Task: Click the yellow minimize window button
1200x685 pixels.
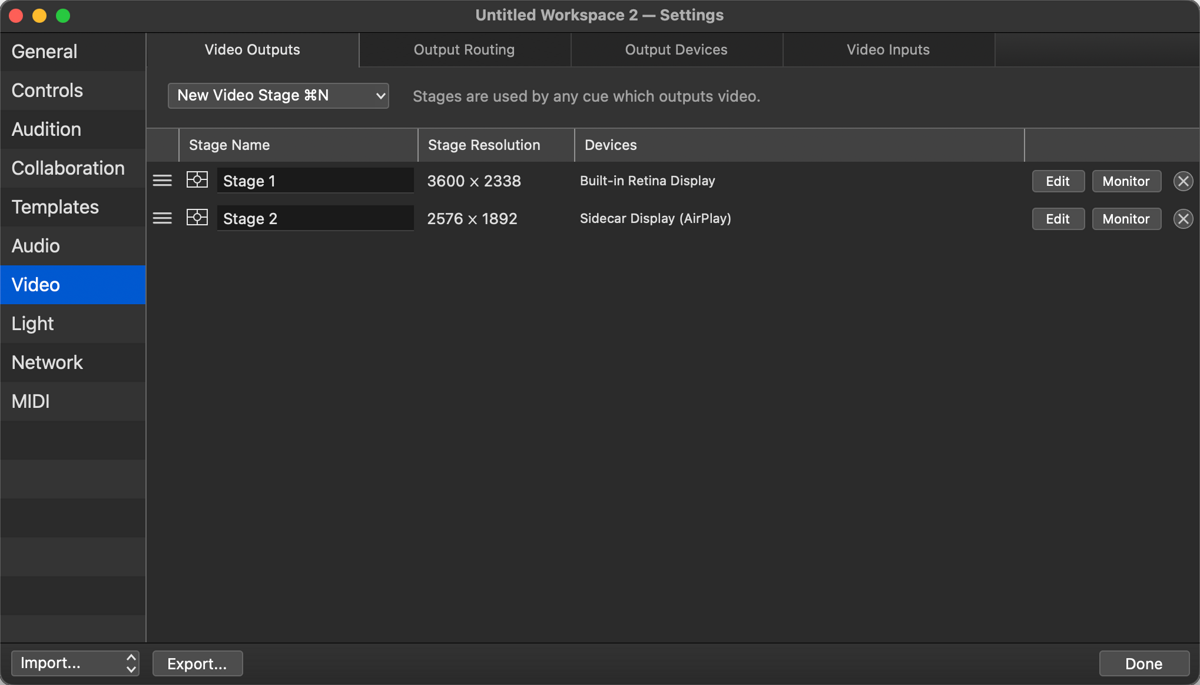Action: click(x=39, y=15)
